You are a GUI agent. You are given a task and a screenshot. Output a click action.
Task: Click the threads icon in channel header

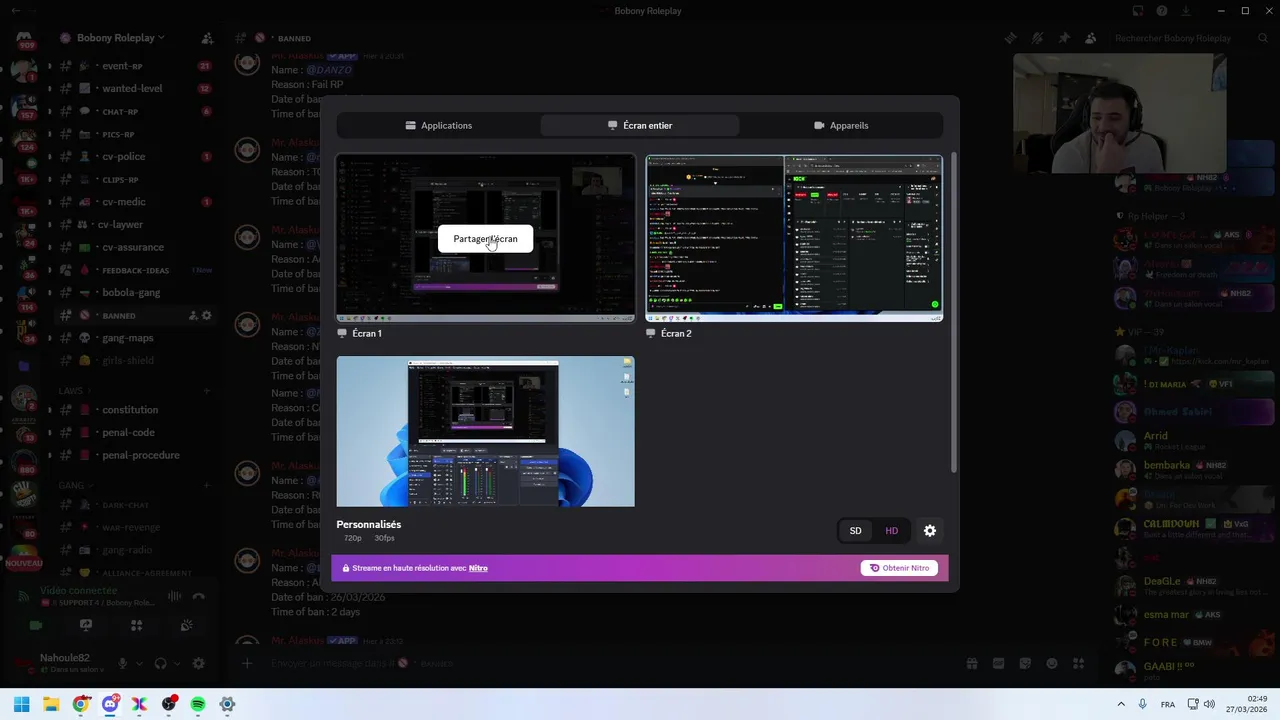(x=1011, y=38)
